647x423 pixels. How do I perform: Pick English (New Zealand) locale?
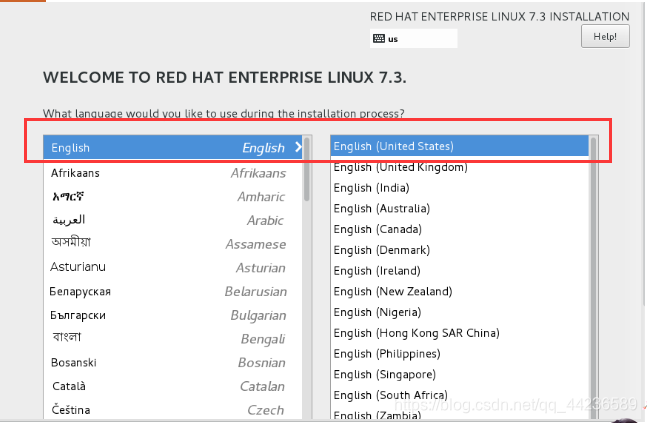[460, 291]
